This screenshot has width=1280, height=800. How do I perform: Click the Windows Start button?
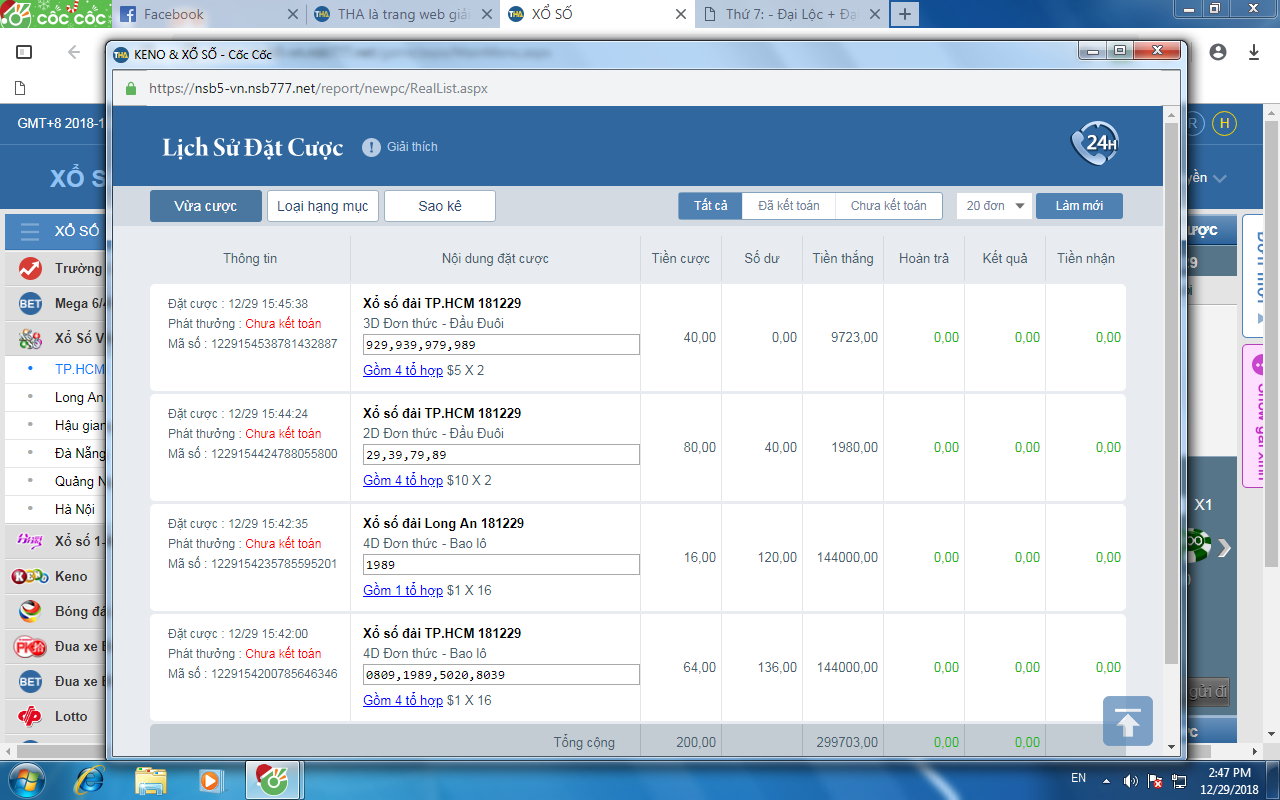[27, 779]
